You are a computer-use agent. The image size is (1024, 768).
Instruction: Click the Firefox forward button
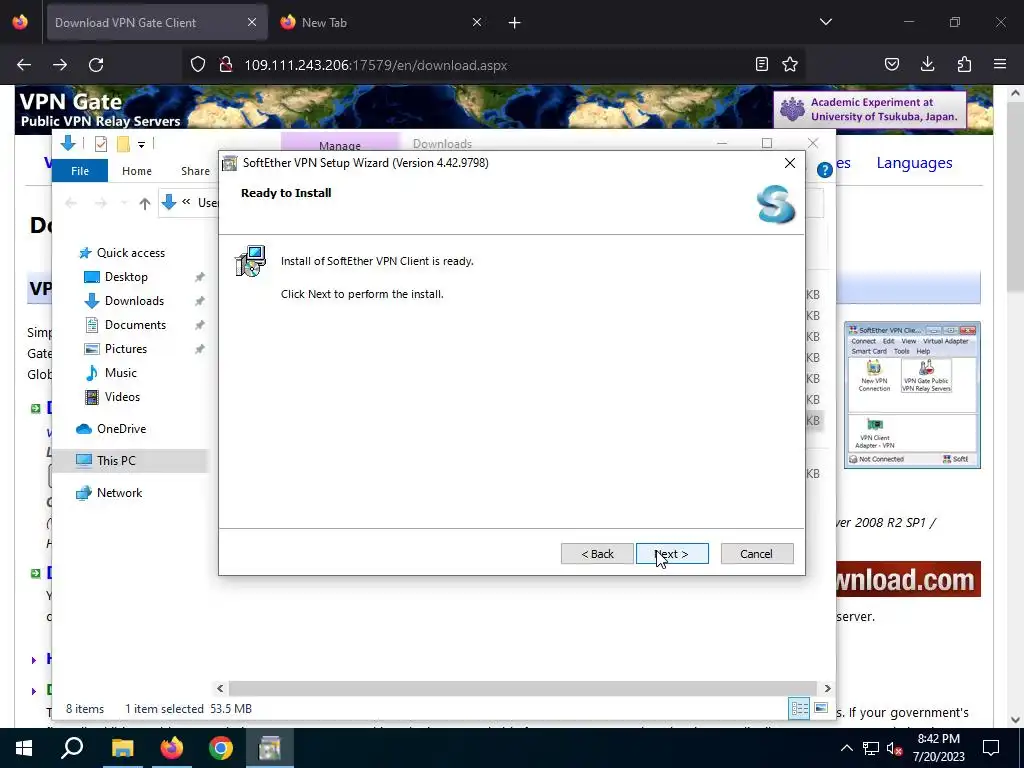(x=60, y=65)
